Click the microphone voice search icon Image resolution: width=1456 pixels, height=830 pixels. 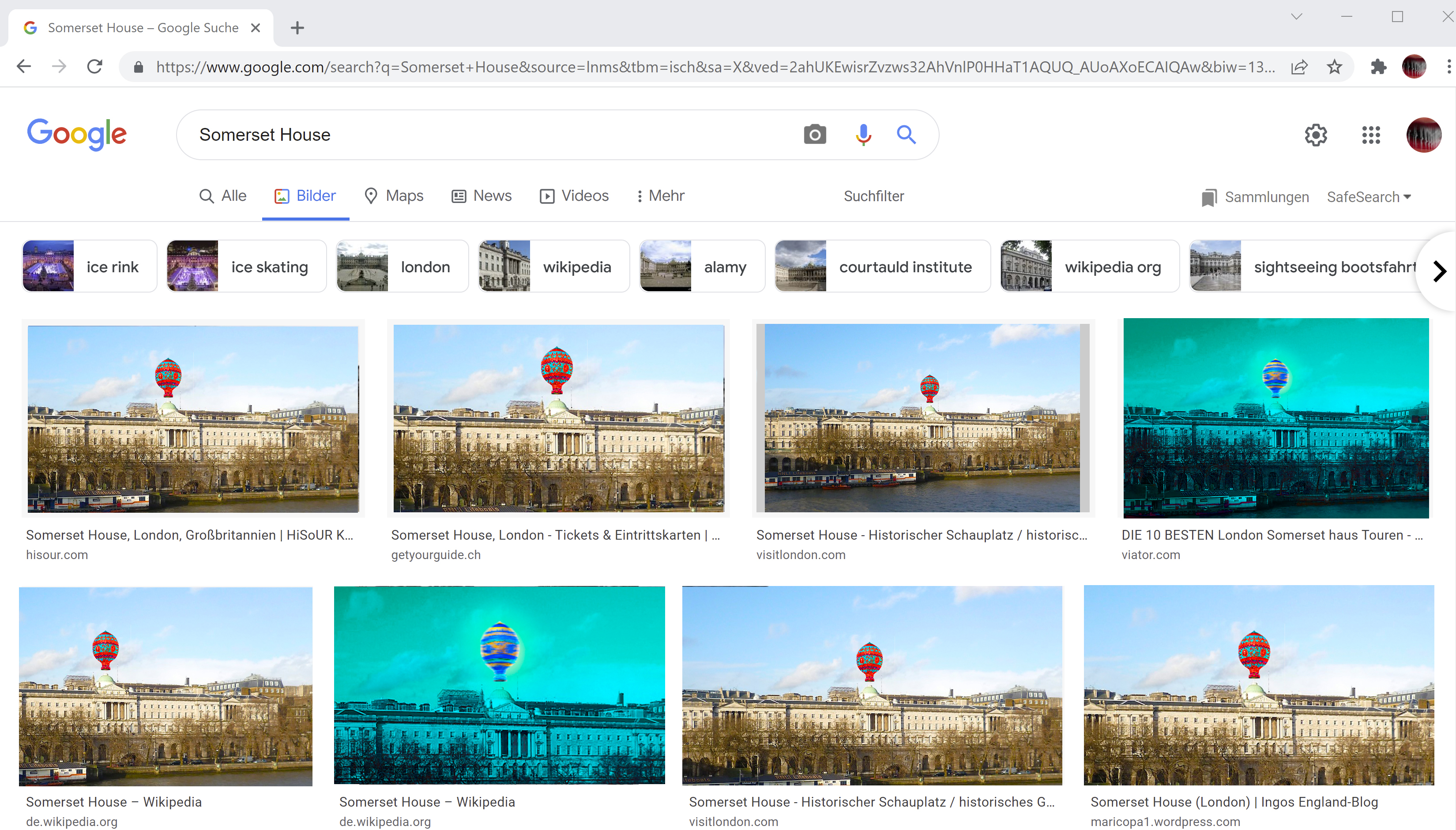(863, 135)
